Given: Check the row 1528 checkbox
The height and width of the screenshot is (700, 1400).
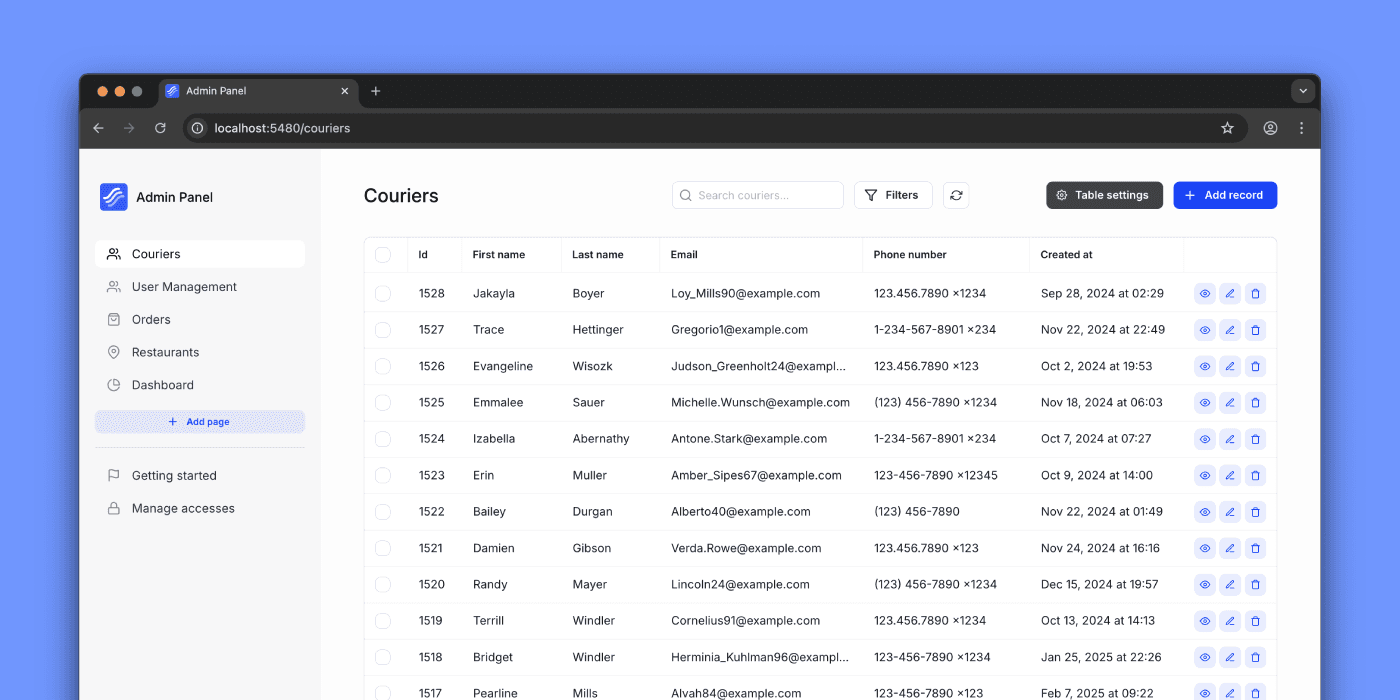Looking at the screenshot, I should coord(383,294).
